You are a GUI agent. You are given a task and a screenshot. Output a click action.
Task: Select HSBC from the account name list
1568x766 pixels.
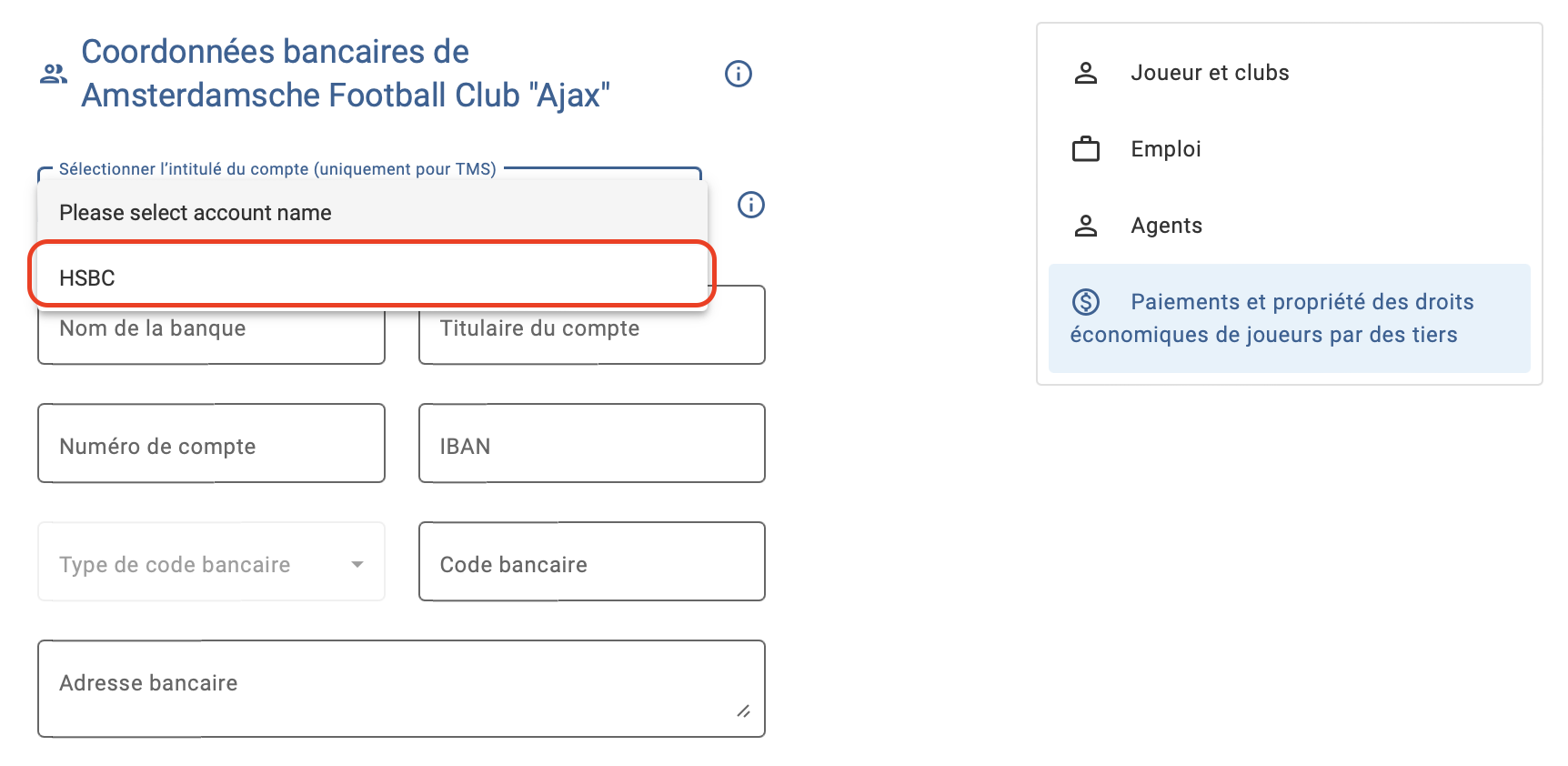click(x=372, y=277)
